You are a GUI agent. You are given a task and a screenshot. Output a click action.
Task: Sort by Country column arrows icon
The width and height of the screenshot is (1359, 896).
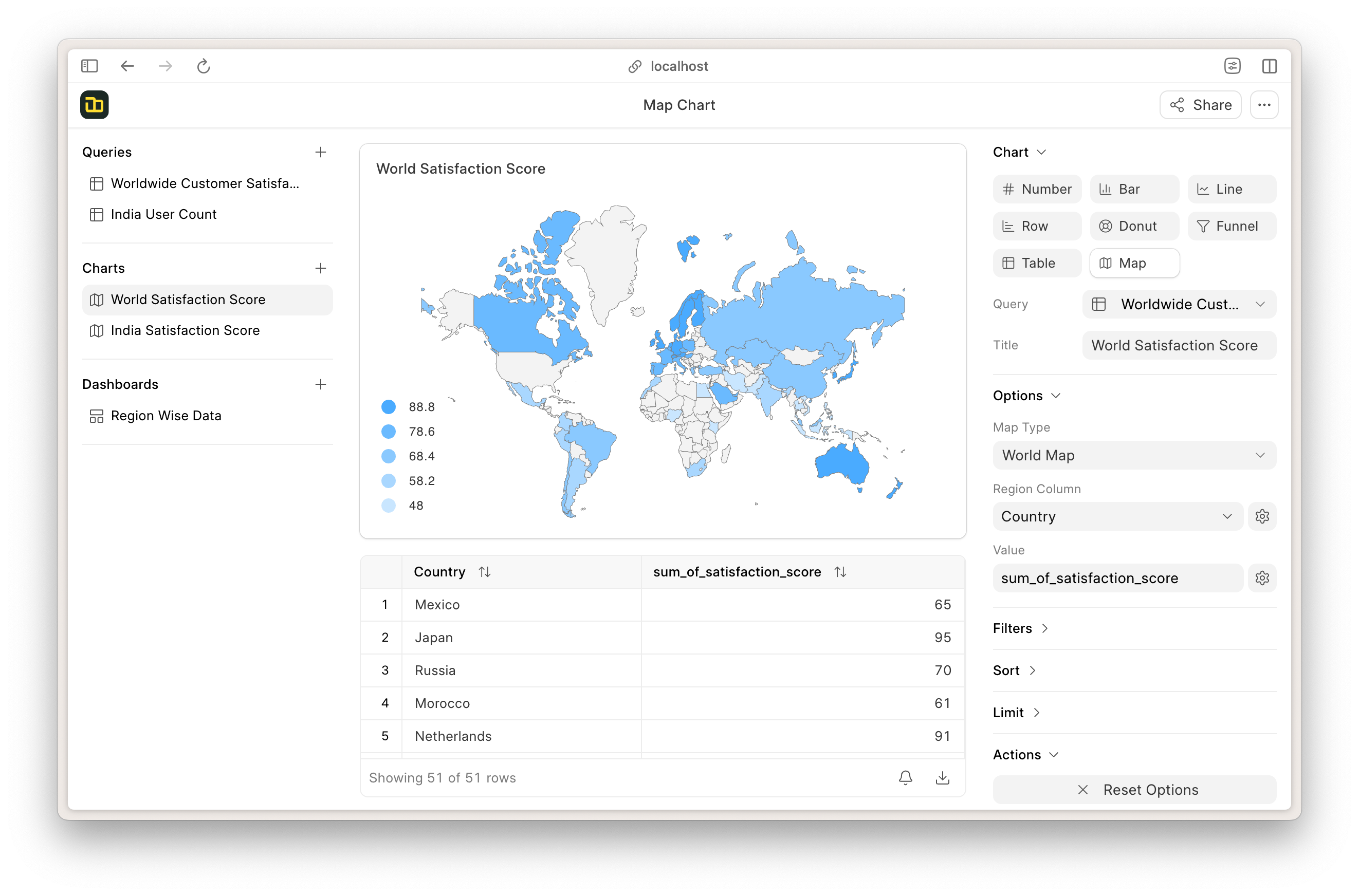(484, 572)
